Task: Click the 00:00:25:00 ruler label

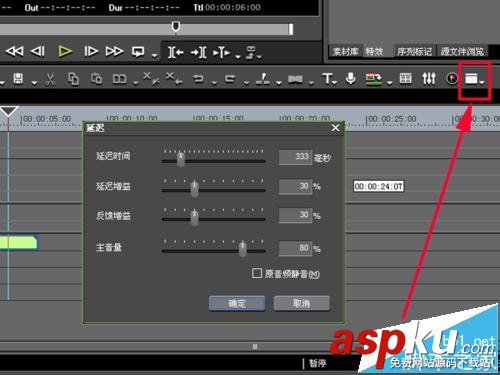Action: tap(392, 119)
